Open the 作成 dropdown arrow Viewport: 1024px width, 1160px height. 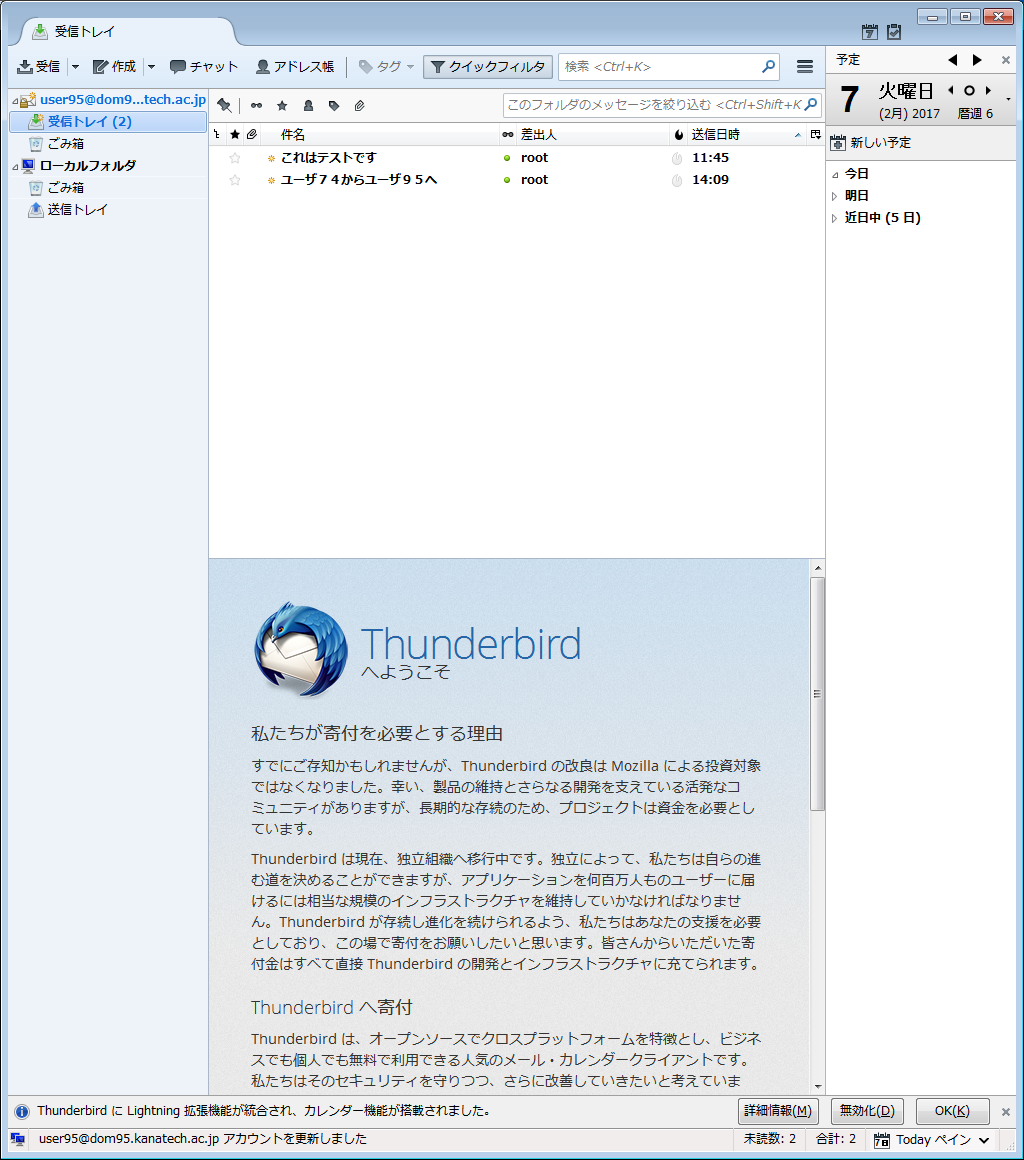tap(151, 67)
